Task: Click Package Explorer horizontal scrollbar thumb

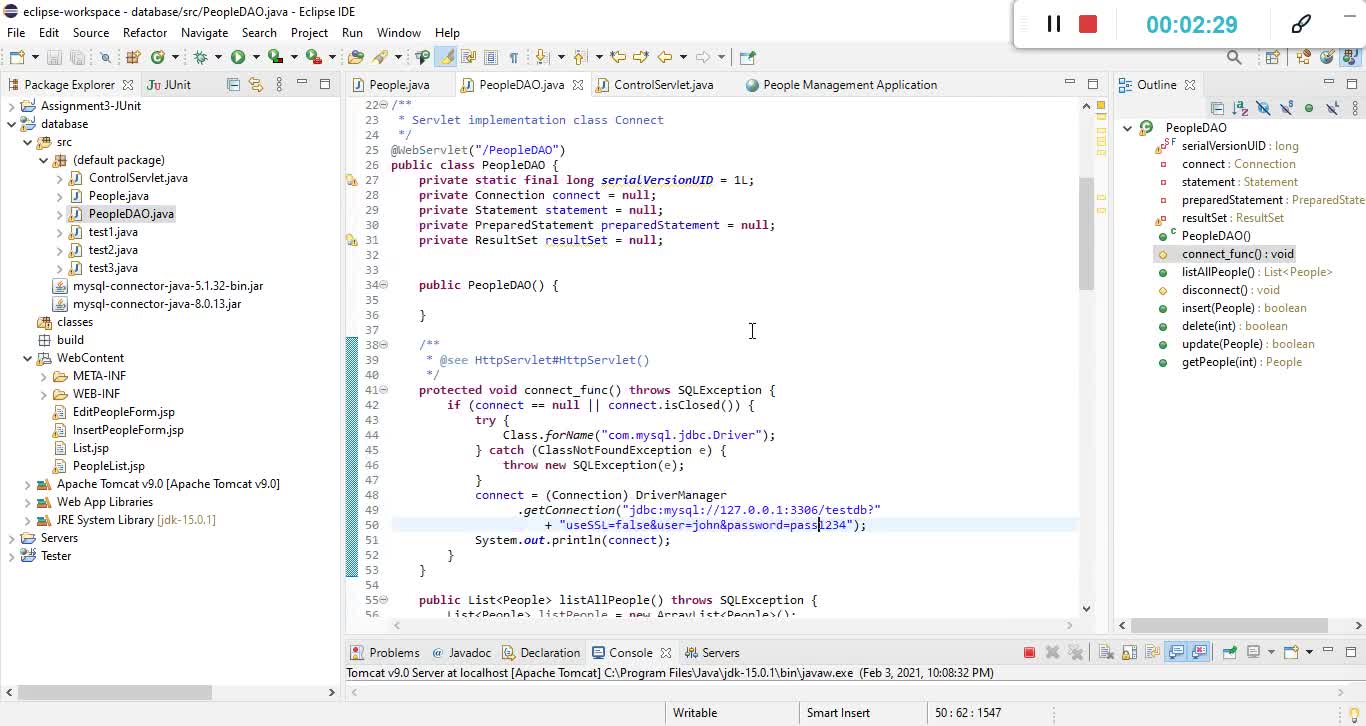Action: [117, 692]
